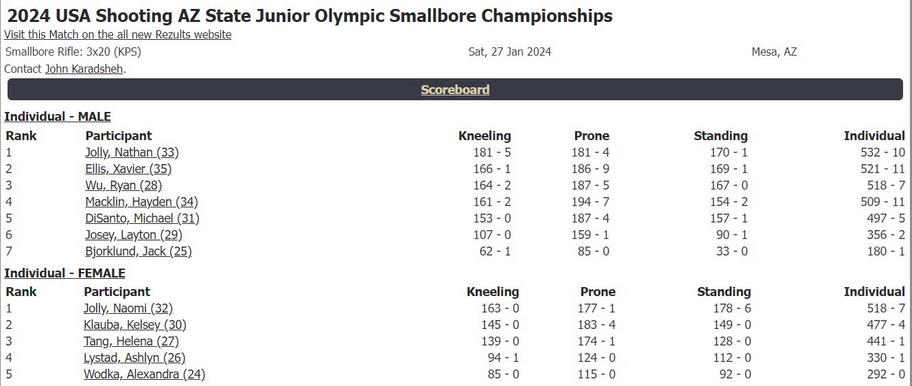Click the Individual - FEMALE heading
This screenshot has height=386, width=912.
pos(65,273)
